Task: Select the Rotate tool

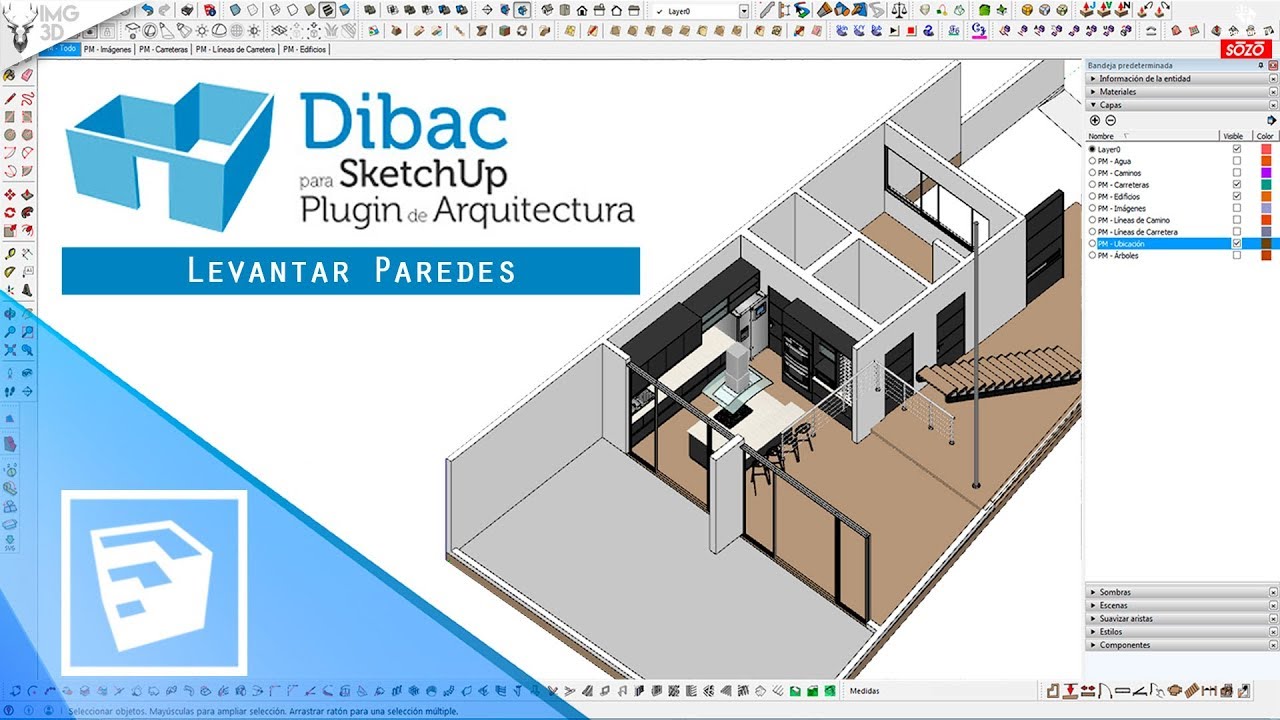Action: 9,211
